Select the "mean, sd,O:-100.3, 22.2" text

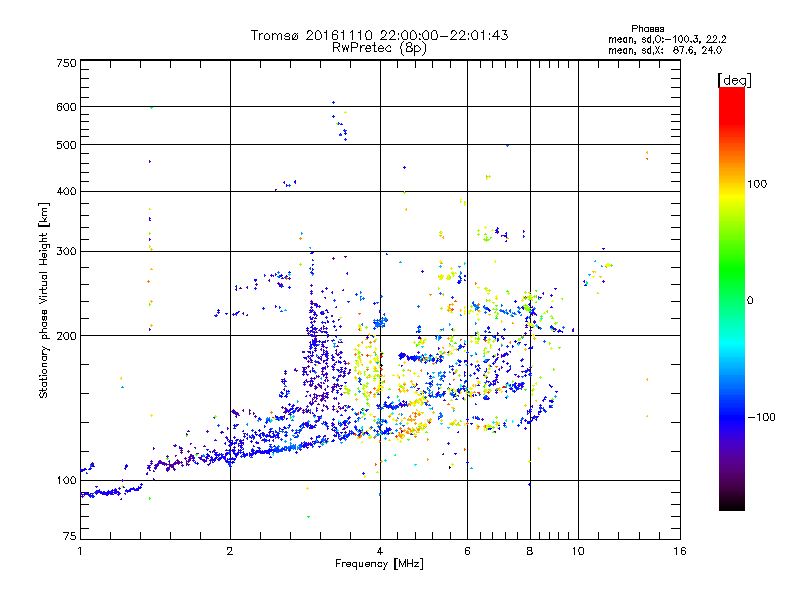[667, 39]
